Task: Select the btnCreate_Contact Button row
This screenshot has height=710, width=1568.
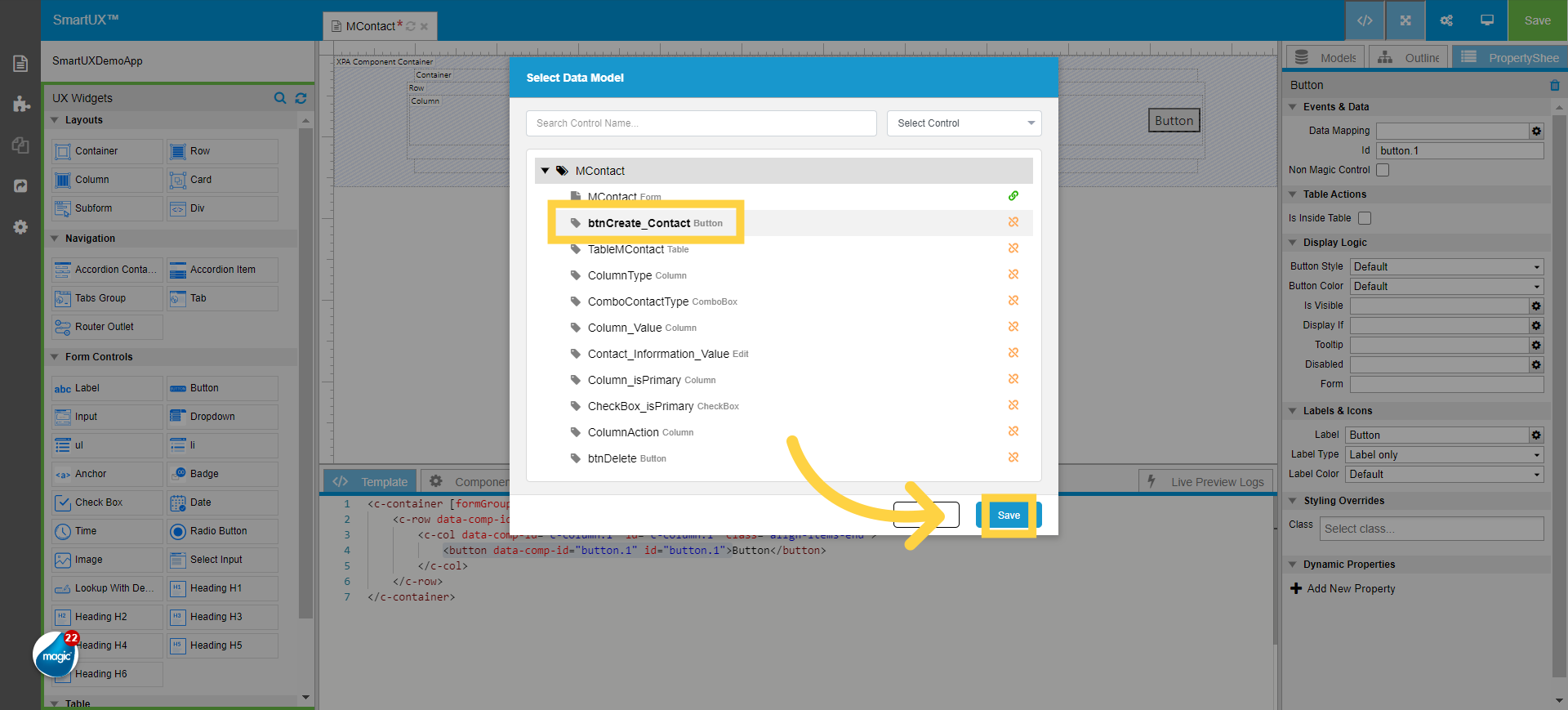Action: [784, 223]
